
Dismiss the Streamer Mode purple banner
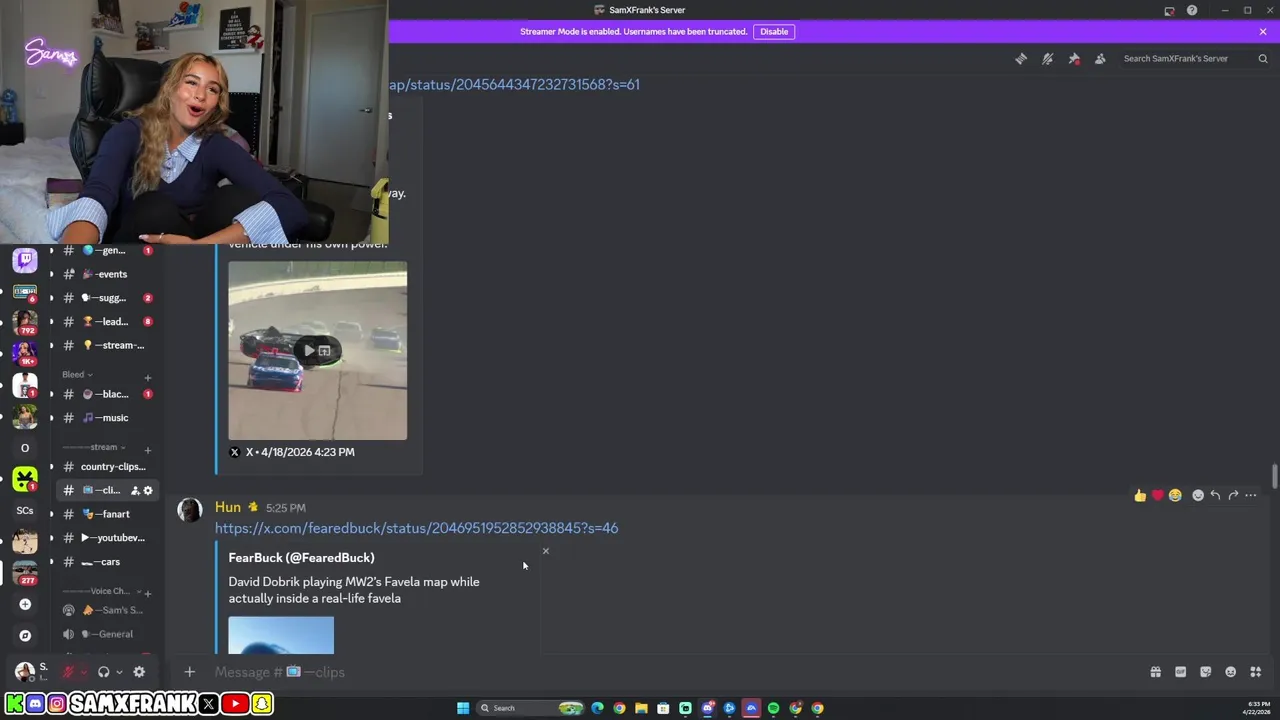click(1263, 31)
